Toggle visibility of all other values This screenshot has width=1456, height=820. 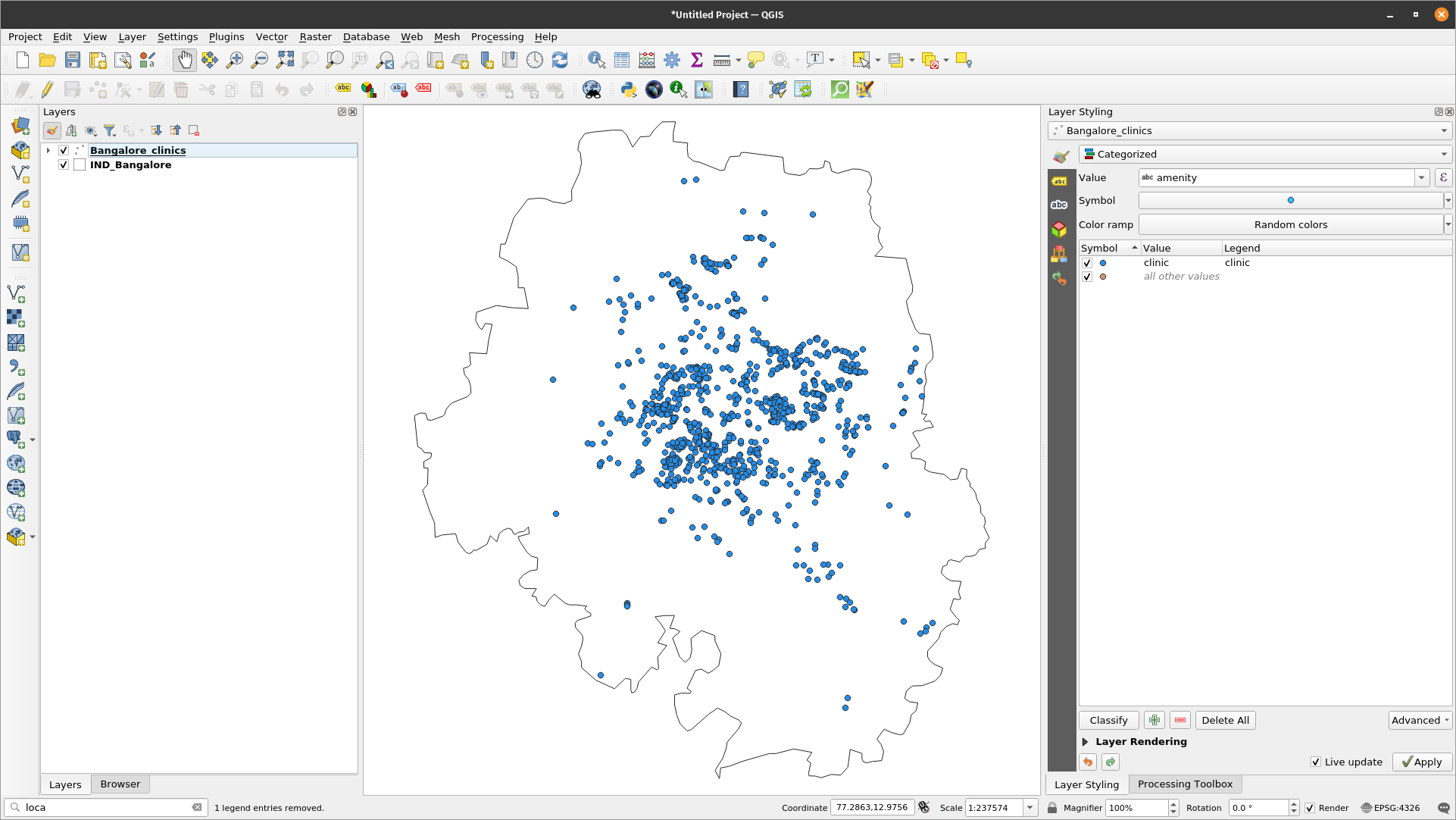click(x=1087, y=276)
